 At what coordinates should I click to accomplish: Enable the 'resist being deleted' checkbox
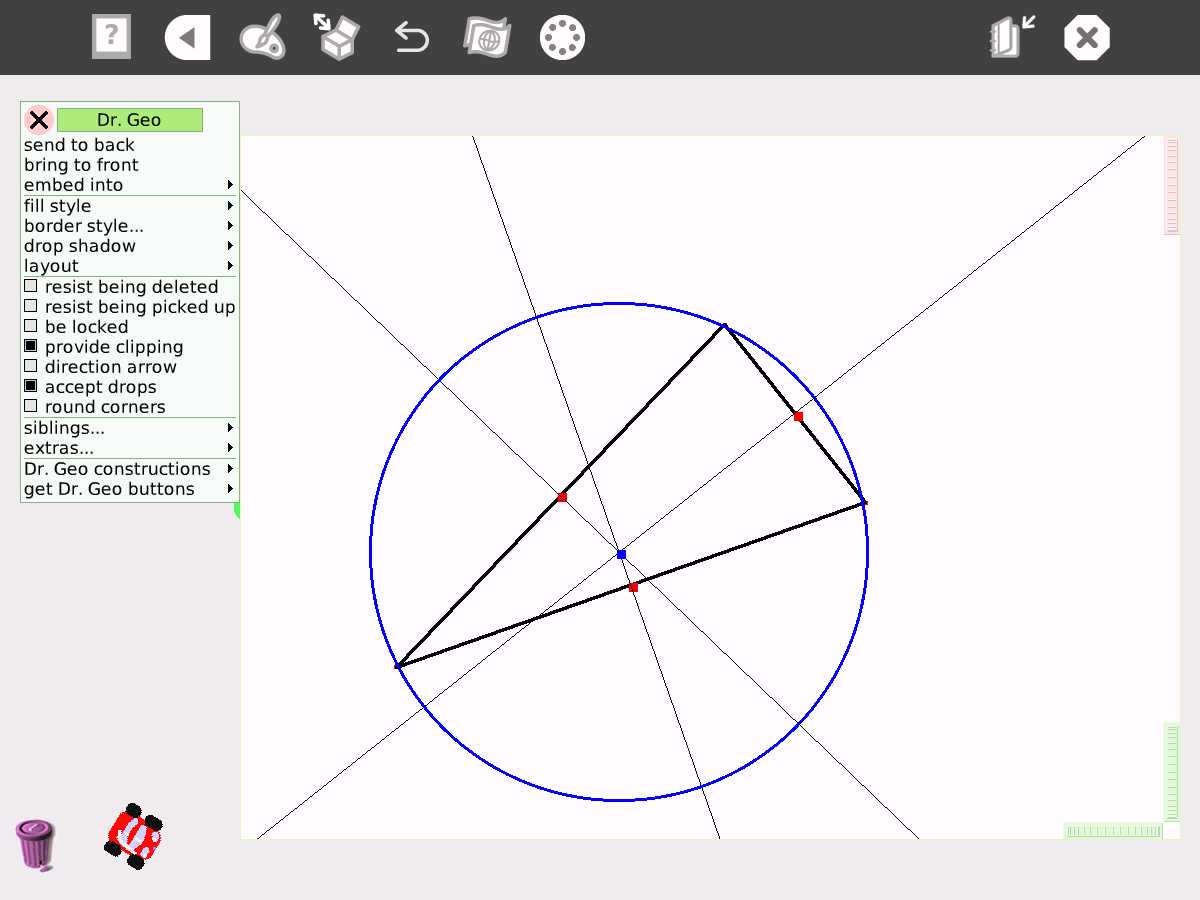coord(31,287)
